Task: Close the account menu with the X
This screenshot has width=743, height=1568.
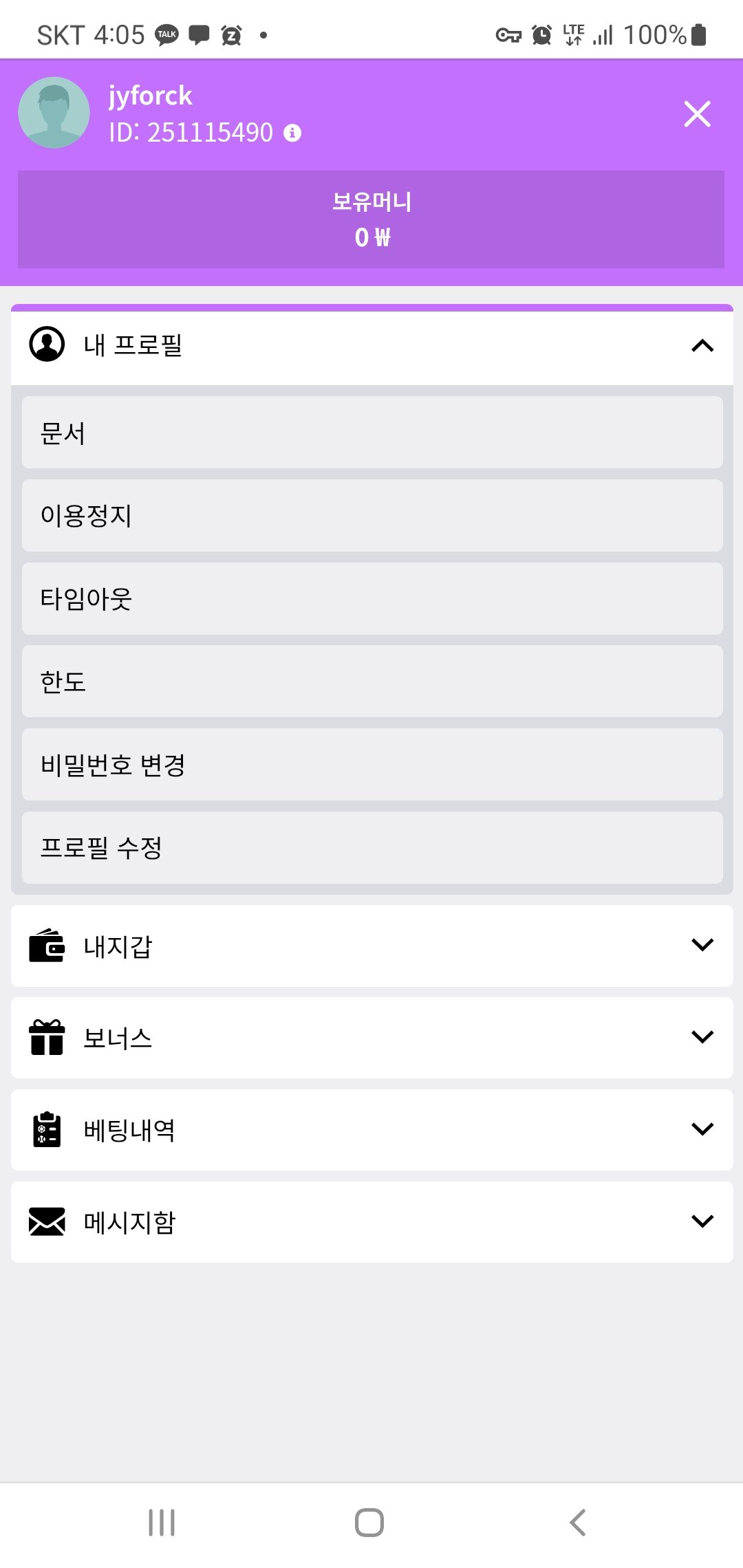Action: coord(697,114)
